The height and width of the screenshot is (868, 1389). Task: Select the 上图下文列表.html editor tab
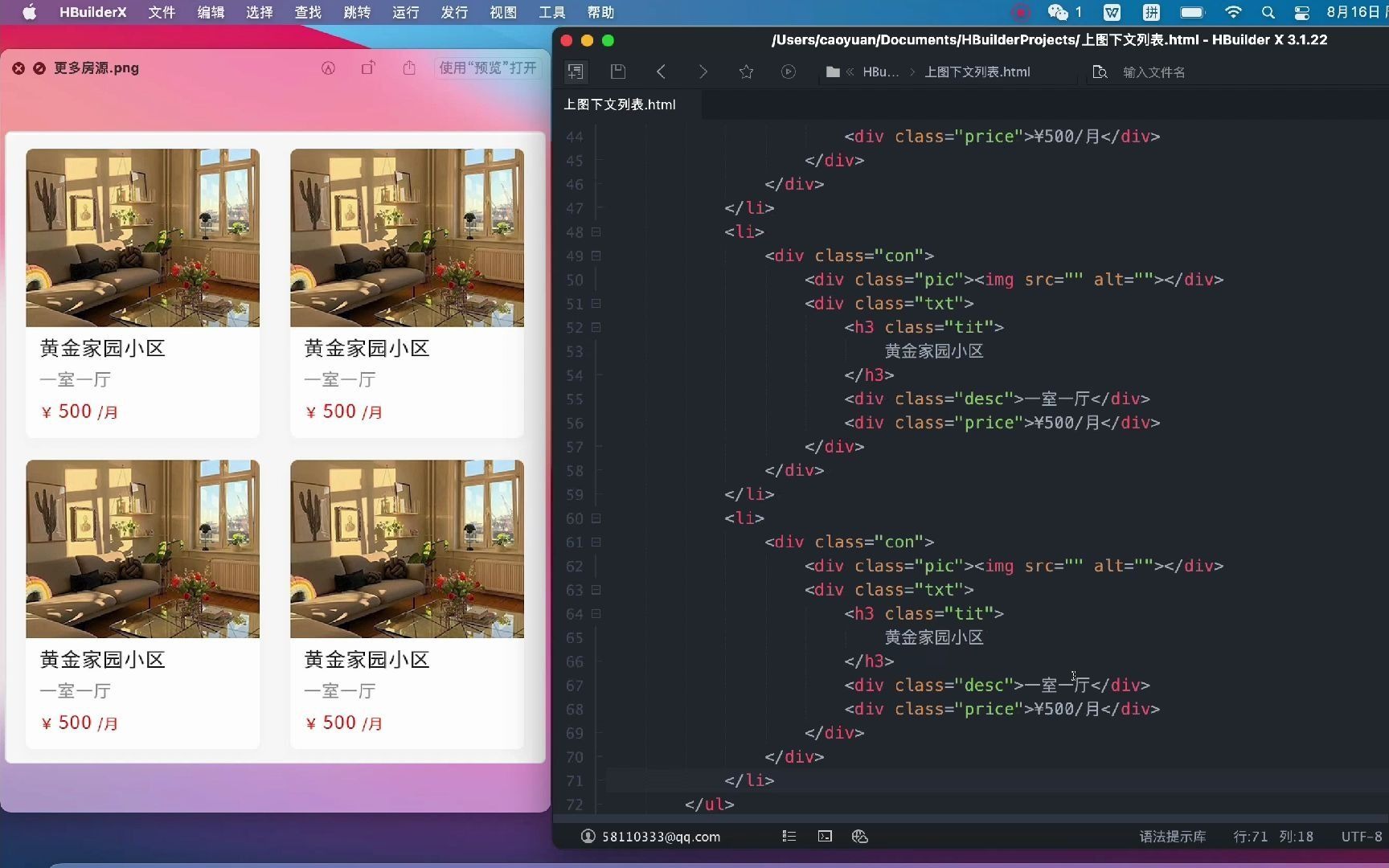point(620,104)
